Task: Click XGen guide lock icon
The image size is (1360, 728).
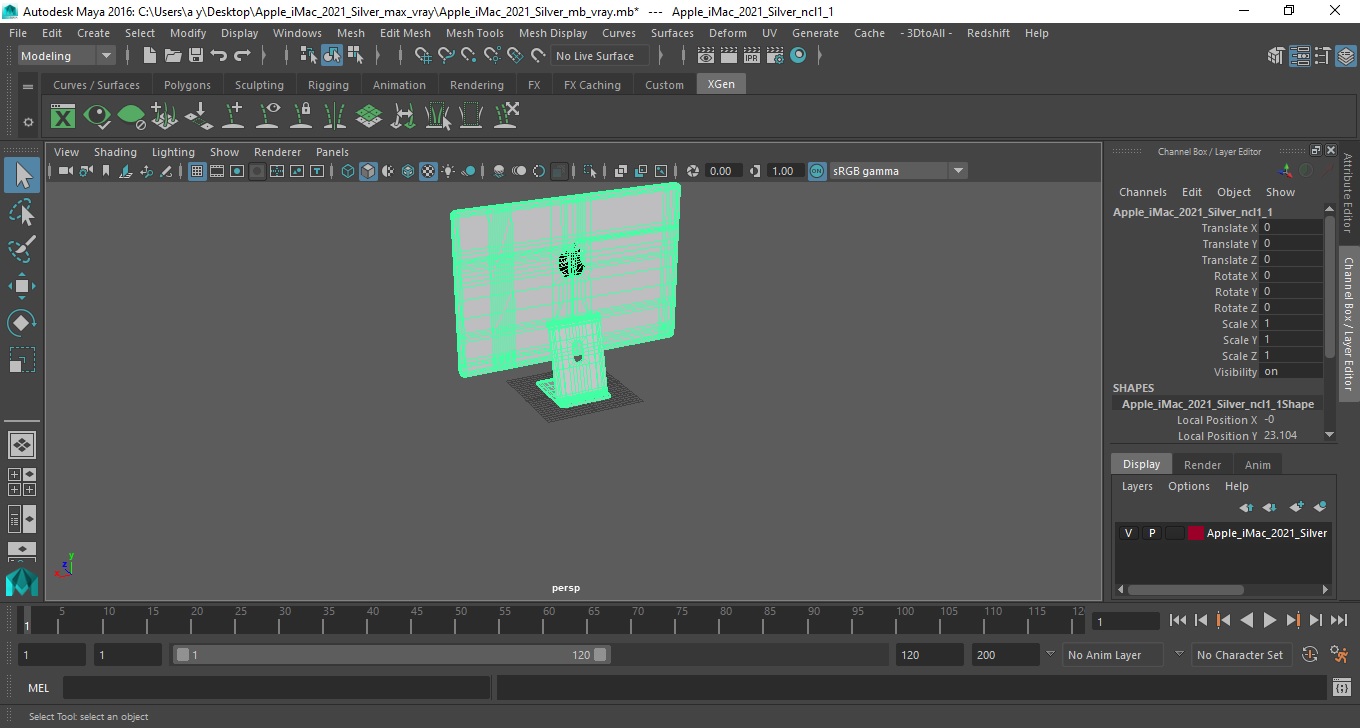Action: 301,117
